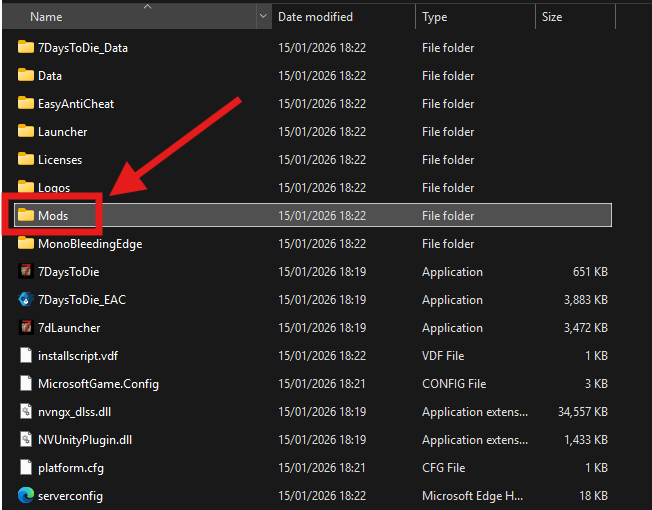The image size is (652, 510).
Task: Click the serverconfig Edge icon
Action: pyautogui.click(x=26, y=495)
